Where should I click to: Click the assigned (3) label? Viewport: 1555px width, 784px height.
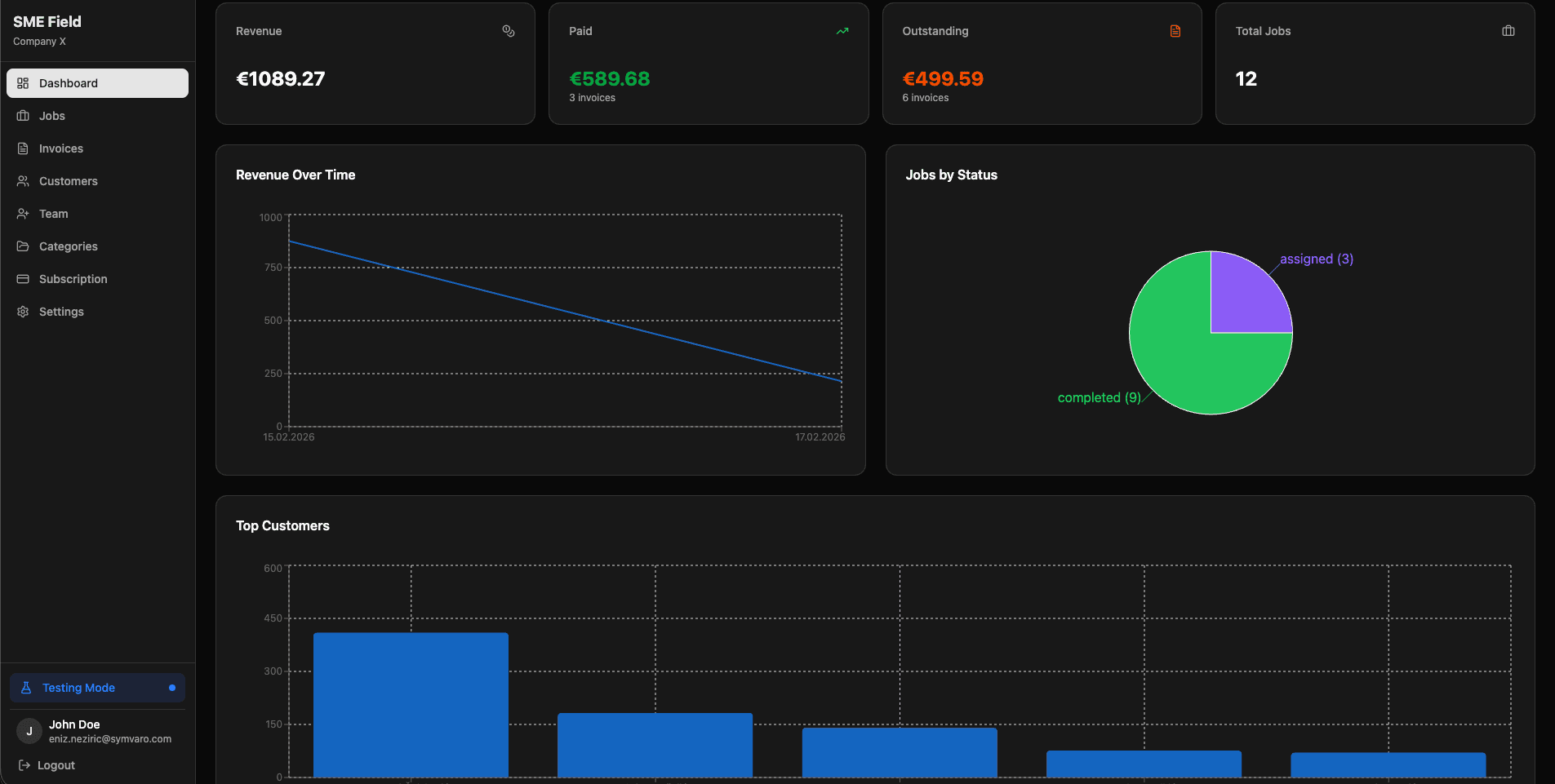1314,259
